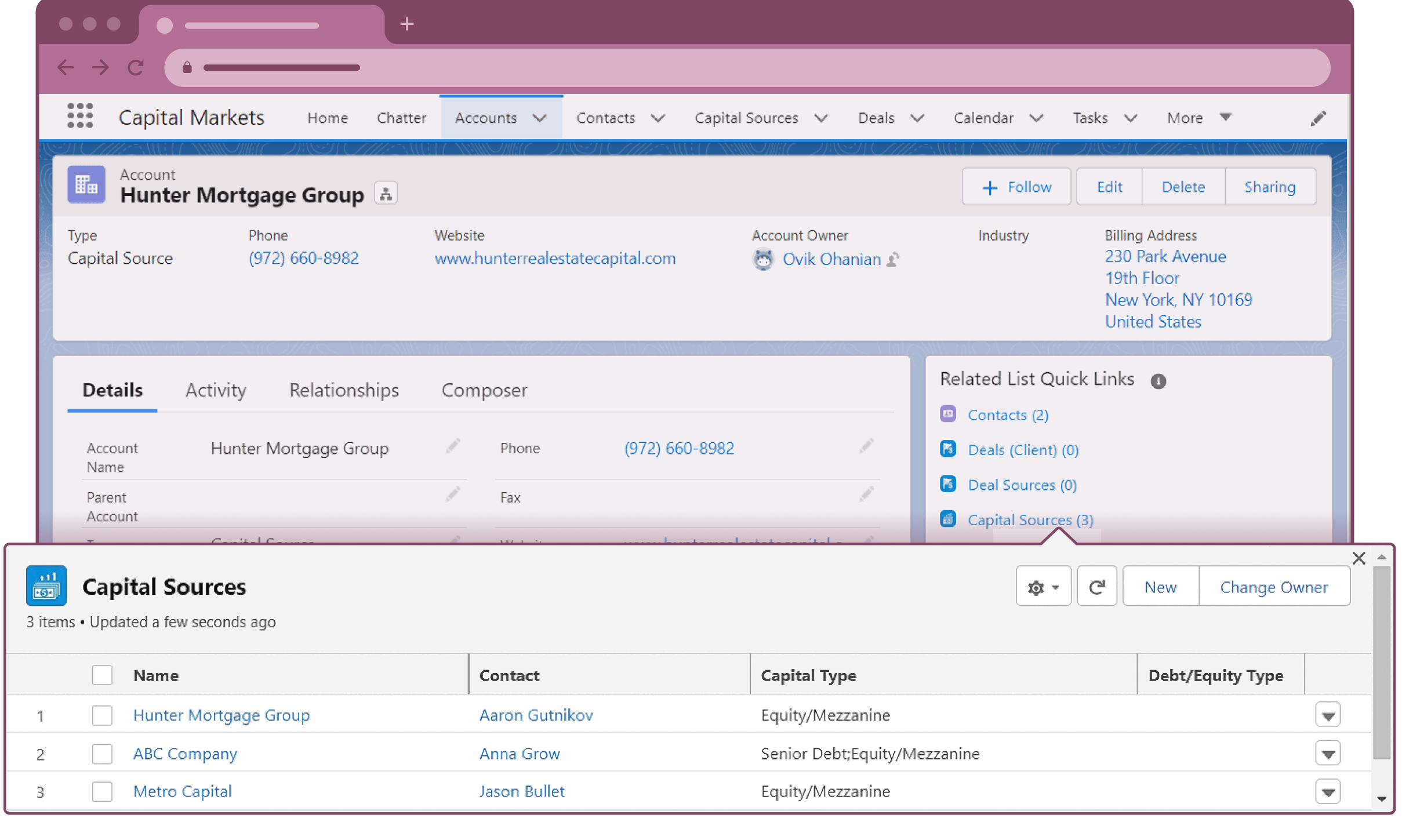Close the Capital Sources popup panel

pyautogui.click(x=1359, y=558)
